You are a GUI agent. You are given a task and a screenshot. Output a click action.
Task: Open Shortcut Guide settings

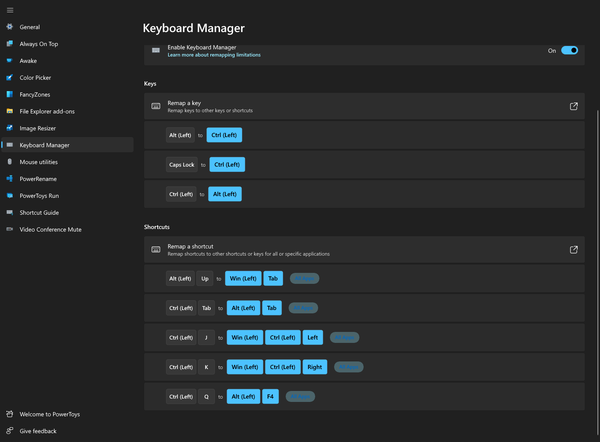(x=40, y=213)
